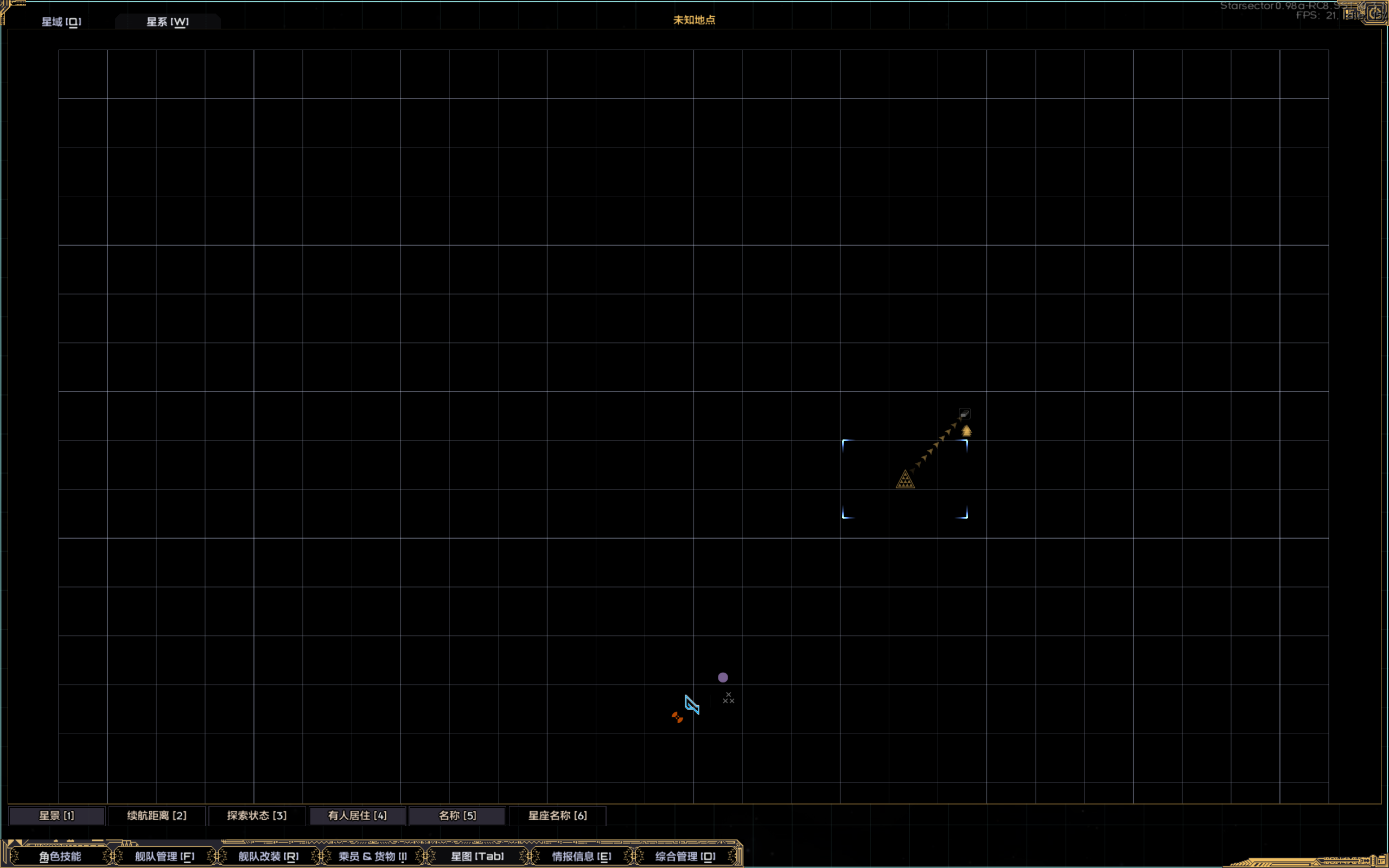1389x868 pixels.
Task: Open the 星图 [Tab] map tab
Action: click(x=477, y=857)
